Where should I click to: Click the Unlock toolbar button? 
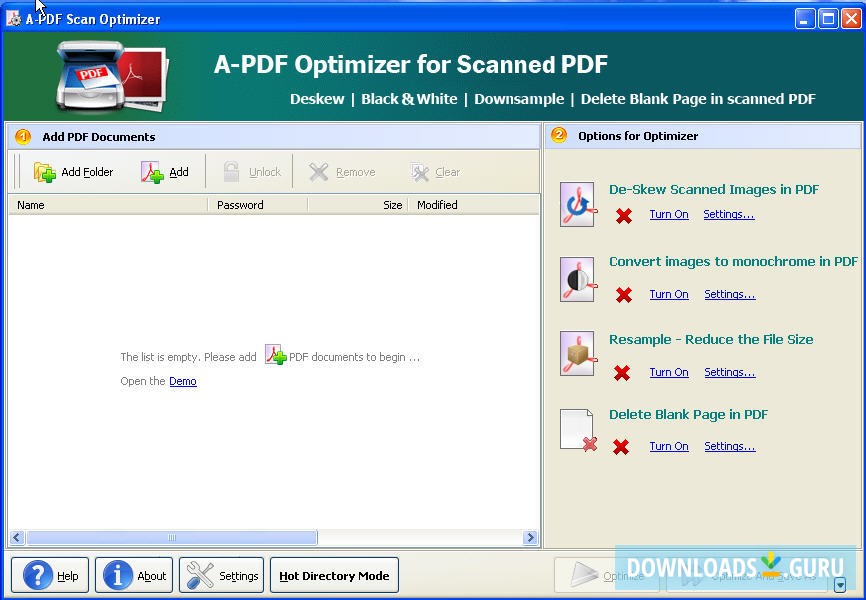tap(252, 172)
